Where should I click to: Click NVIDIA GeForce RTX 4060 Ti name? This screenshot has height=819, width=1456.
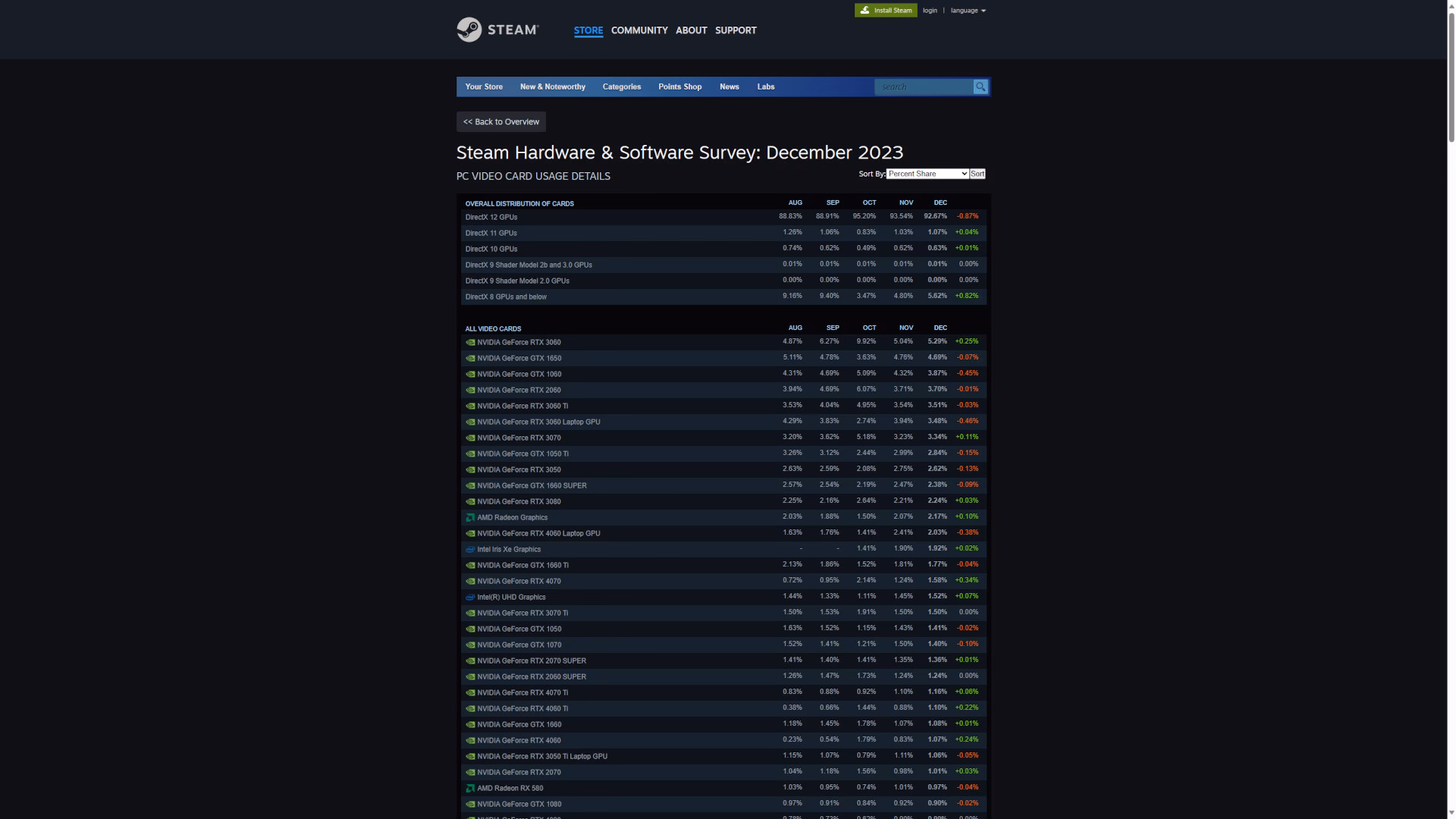522,708
